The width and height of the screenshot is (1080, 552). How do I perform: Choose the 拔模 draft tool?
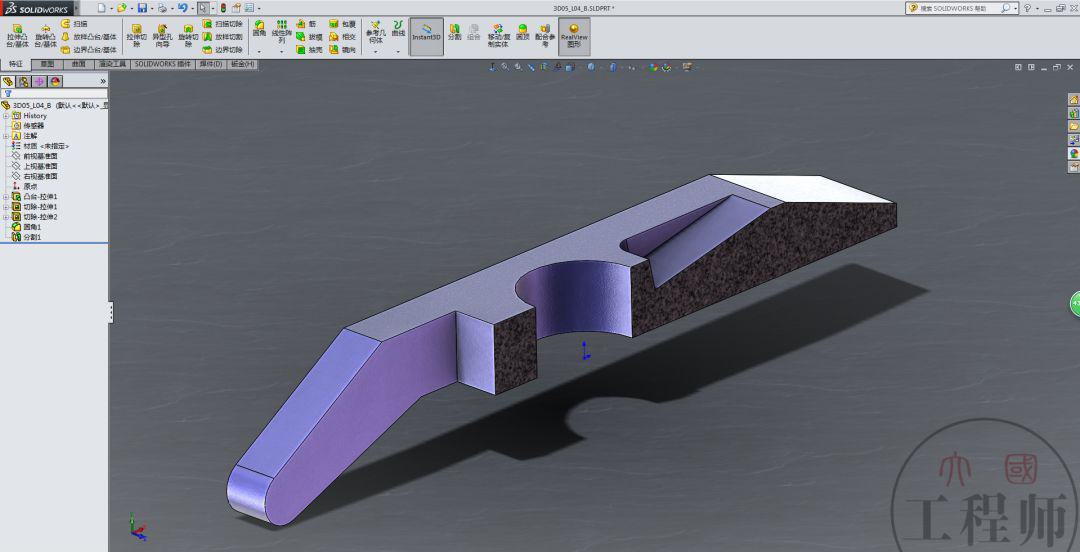309,37
